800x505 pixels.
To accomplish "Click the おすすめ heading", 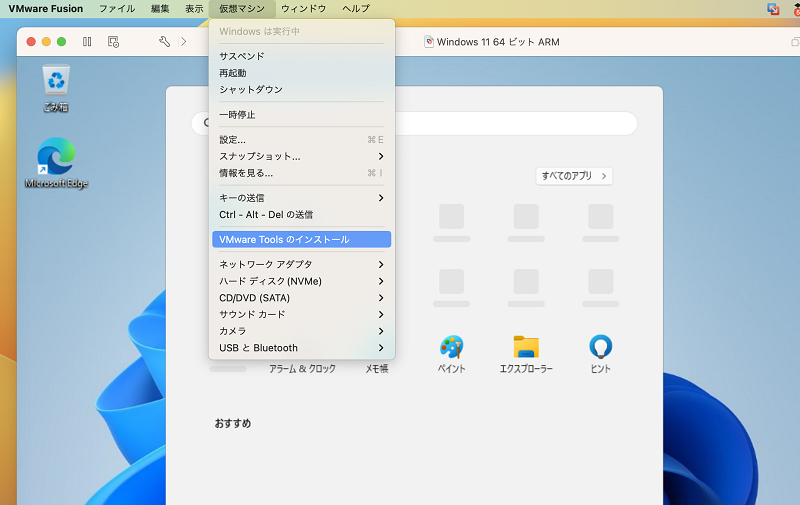I will 233,423.
